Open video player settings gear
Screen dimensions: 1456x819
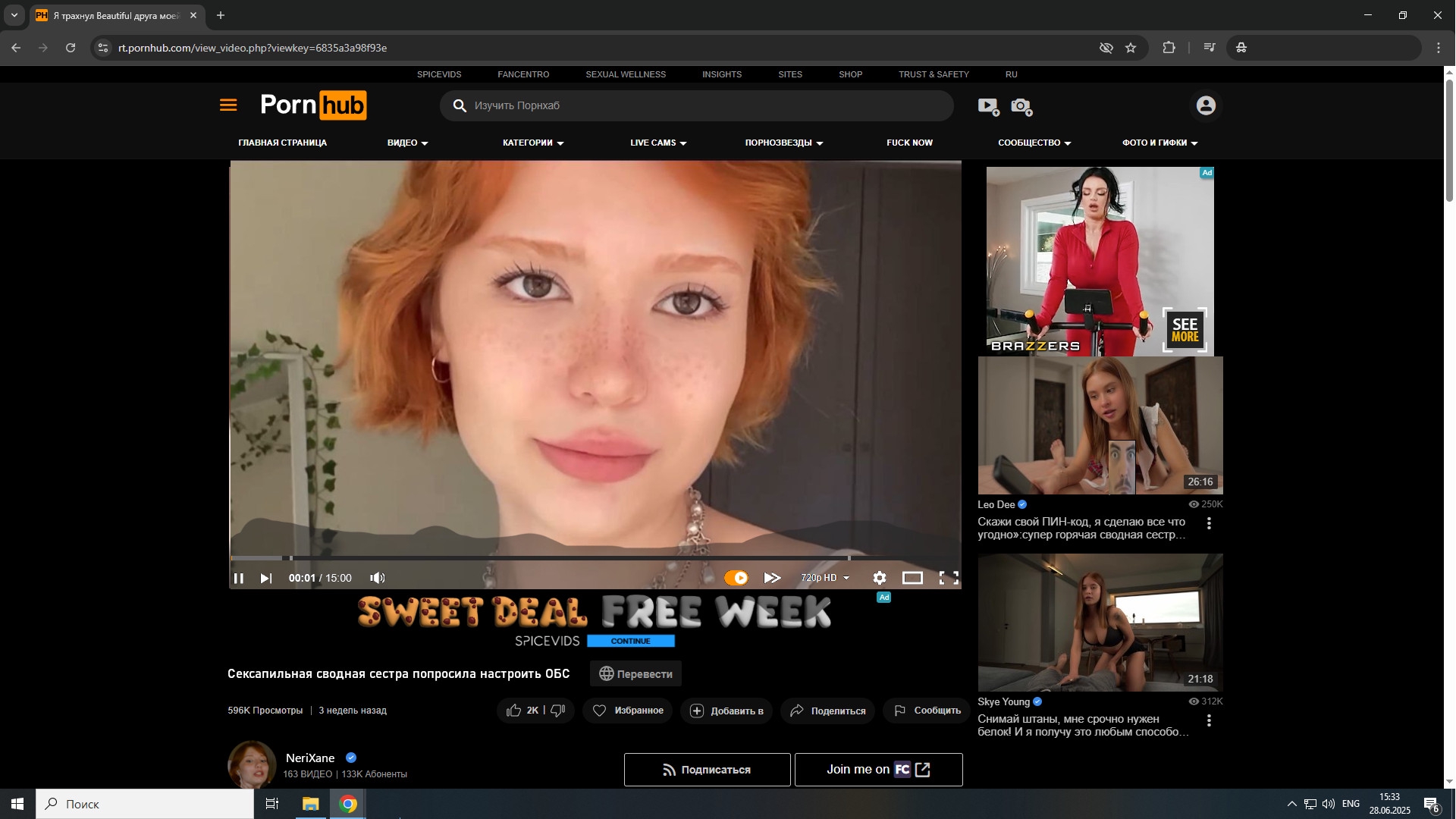pyautogui.click(x=879, y=579)
